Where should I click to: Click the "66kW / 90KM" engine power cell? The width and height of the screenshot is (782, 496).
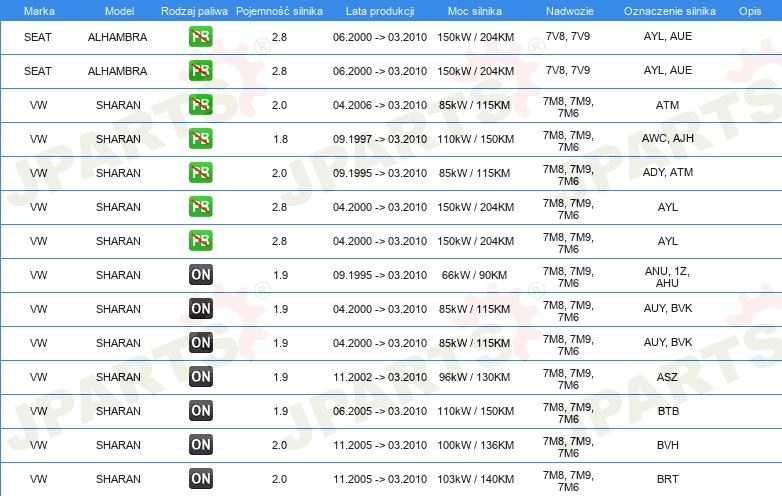pos(474,275)
